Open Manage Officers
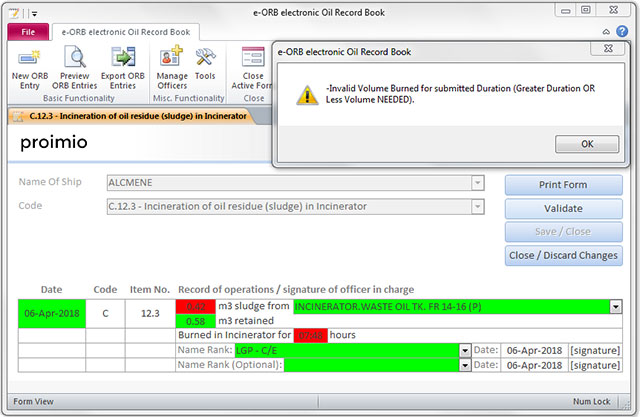The width and height of the screenshot is (640, 417). pos(172,59)
